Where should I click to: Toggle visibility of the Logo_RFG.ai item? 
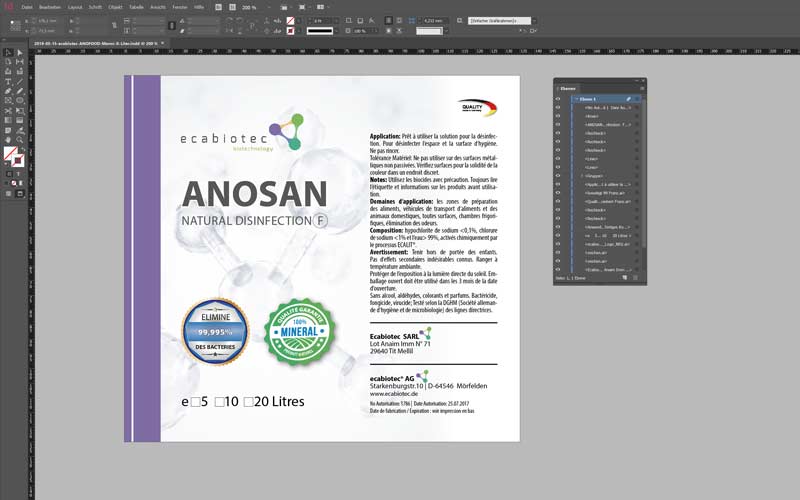(558, 244)
